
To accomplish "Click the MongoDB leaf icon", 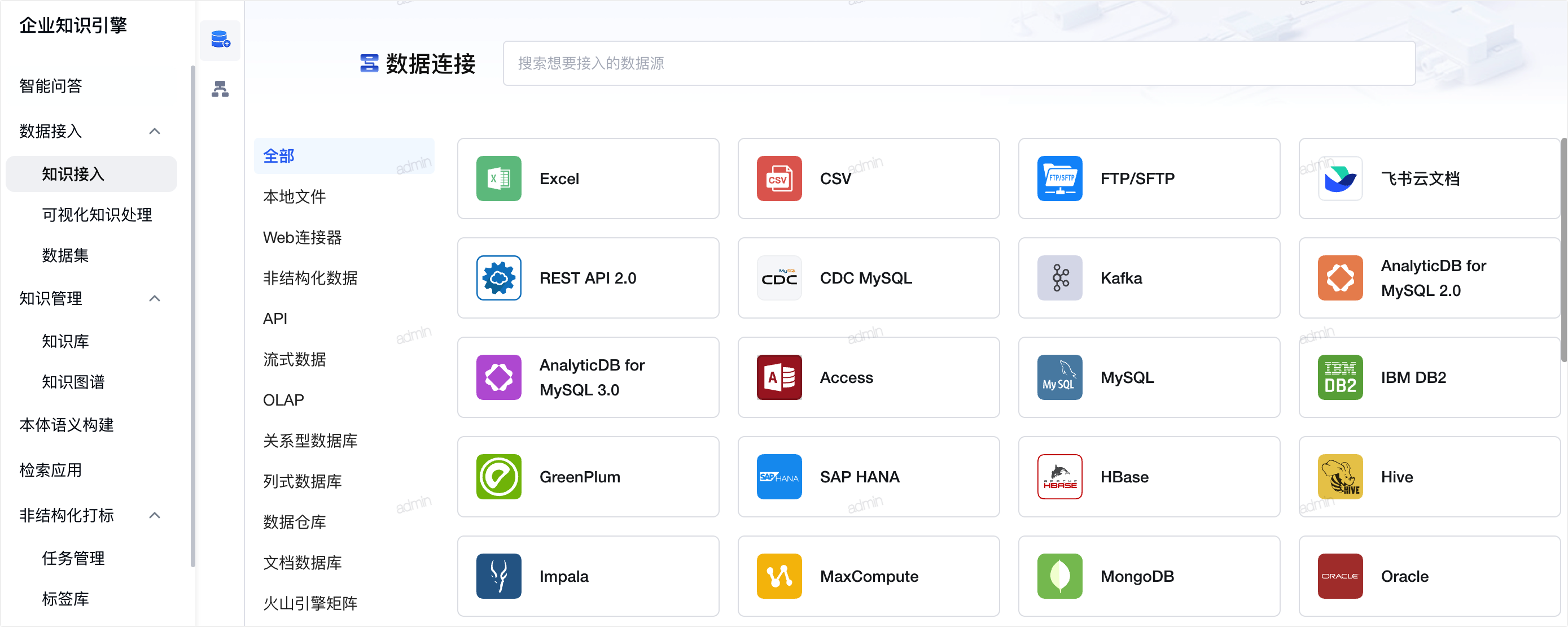I will (1060, 576).
